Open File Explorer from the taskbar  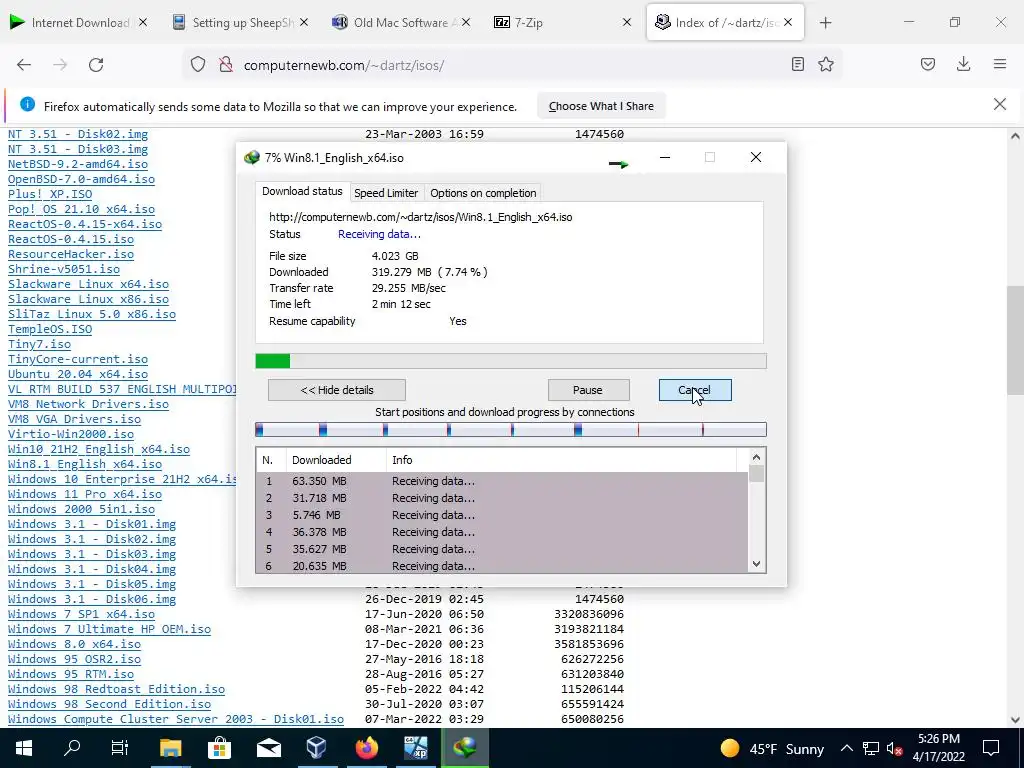tap(170, 748)
